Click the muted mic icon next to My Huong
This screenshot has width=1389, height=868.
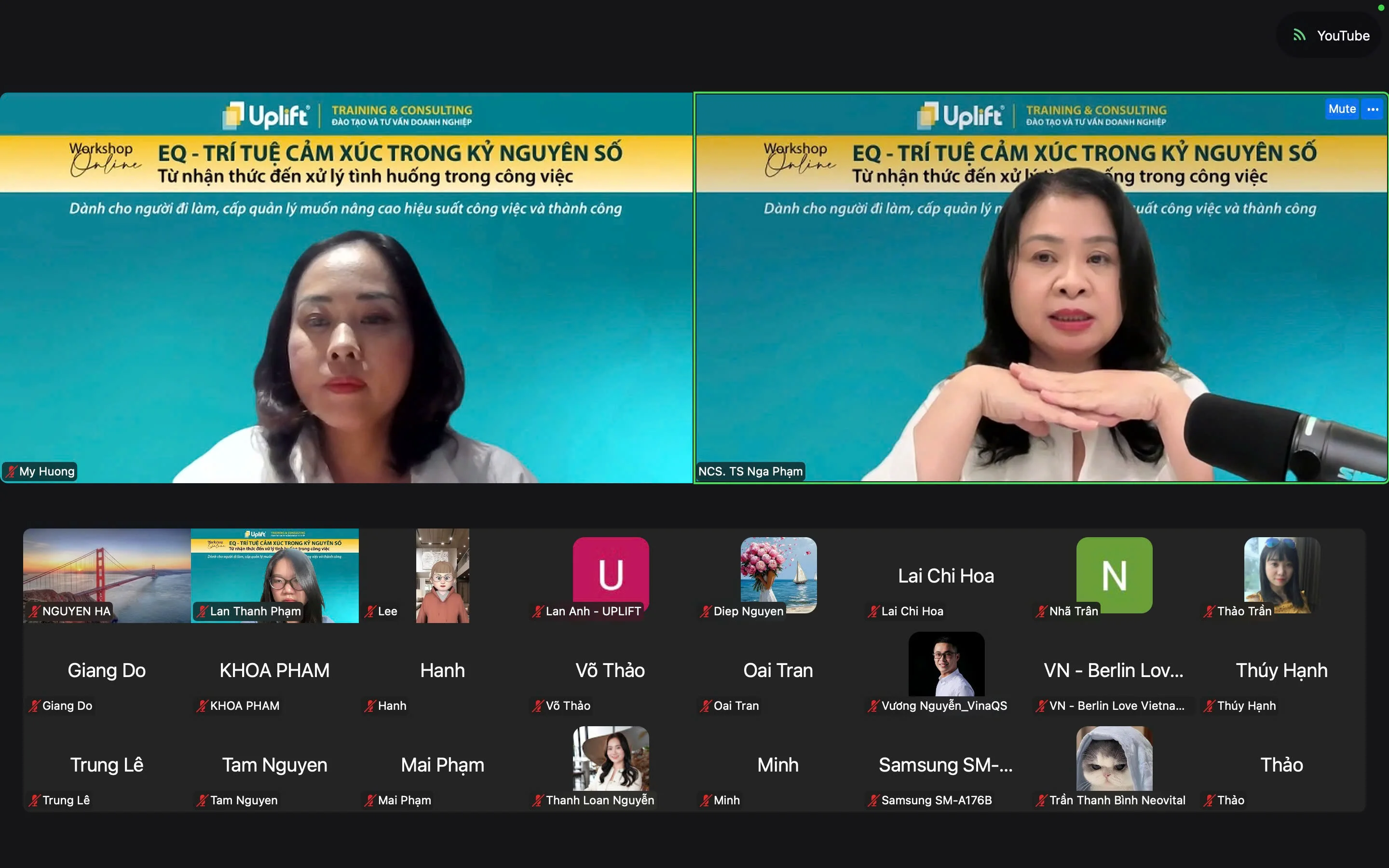[11, 471]
